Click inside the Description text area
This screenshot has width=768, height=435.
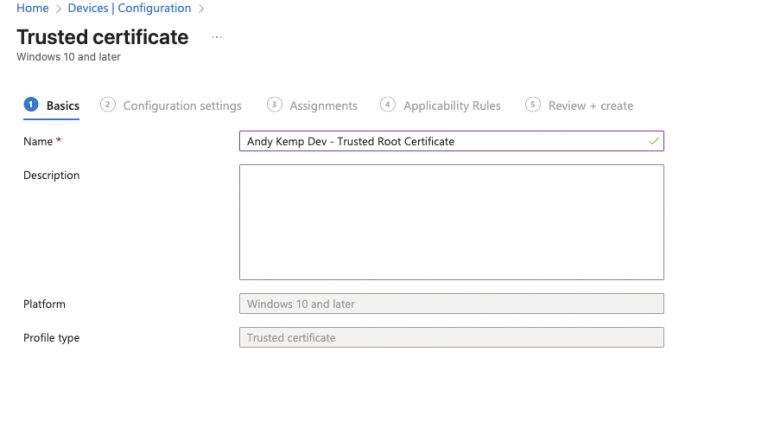(x=451, y=222)
